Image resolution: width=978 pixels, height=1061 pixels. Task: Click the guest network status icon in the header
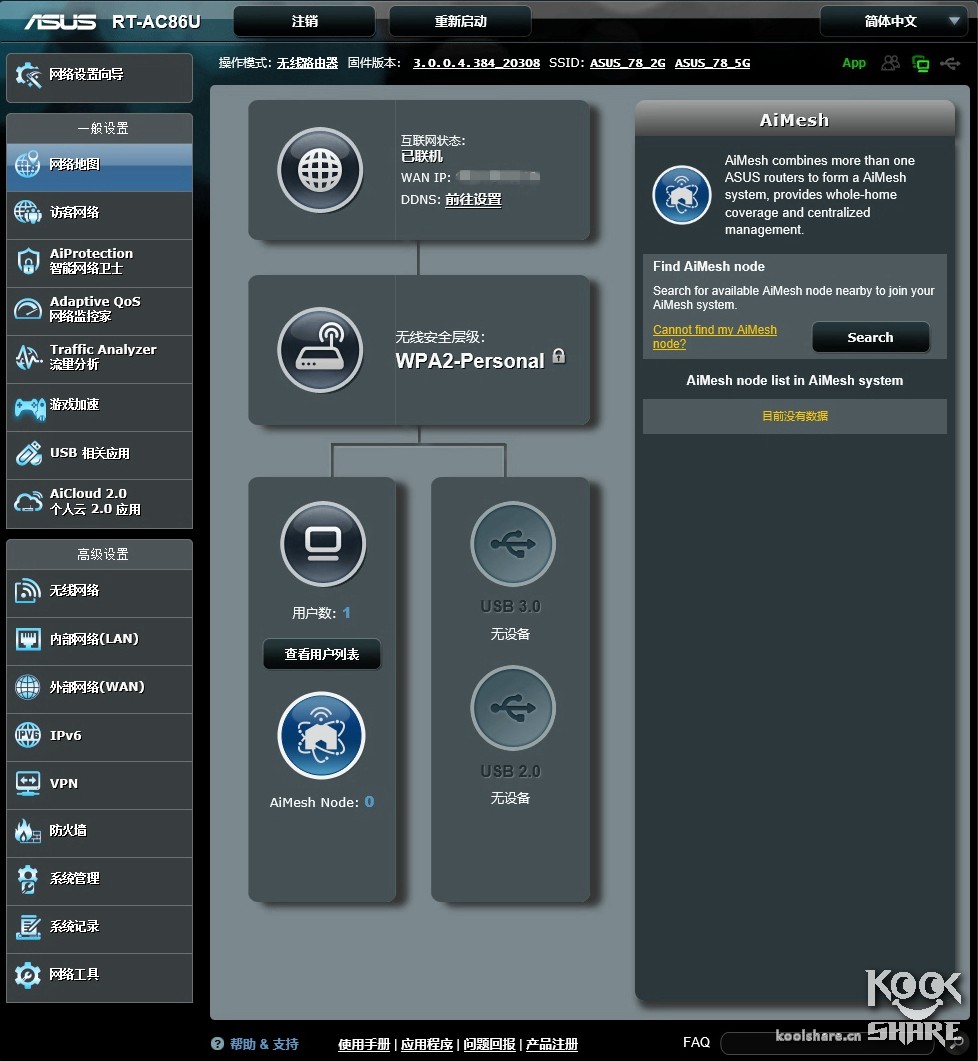point(891,63)
